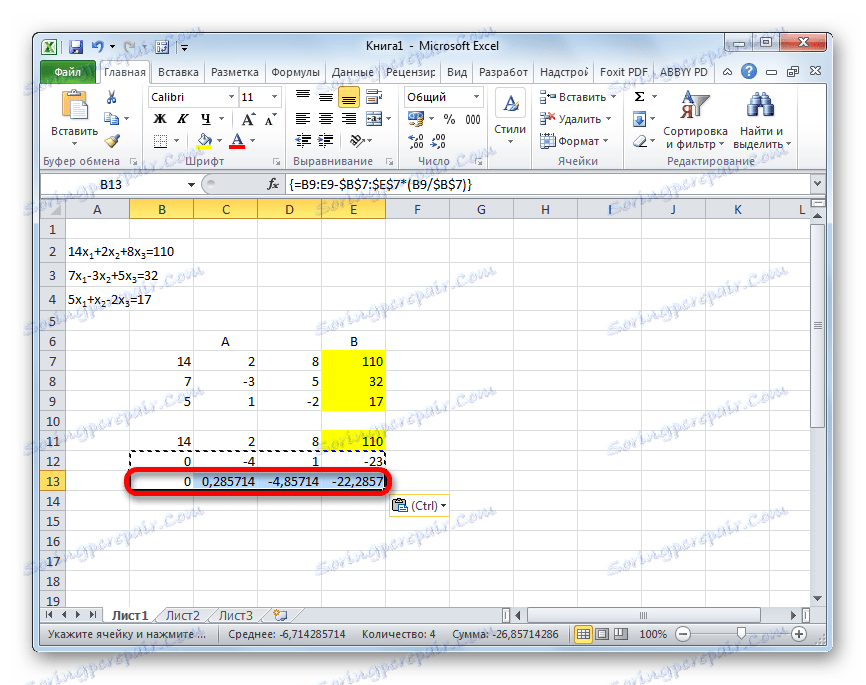This screenshot has height=685, width=866.
Task: Decrease indent icon
Action: [303, 141]
